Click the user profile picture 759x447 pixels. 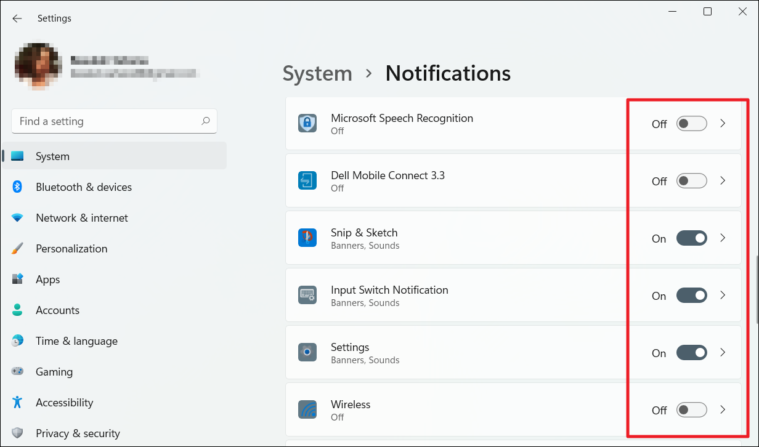(x=38, y=66)
